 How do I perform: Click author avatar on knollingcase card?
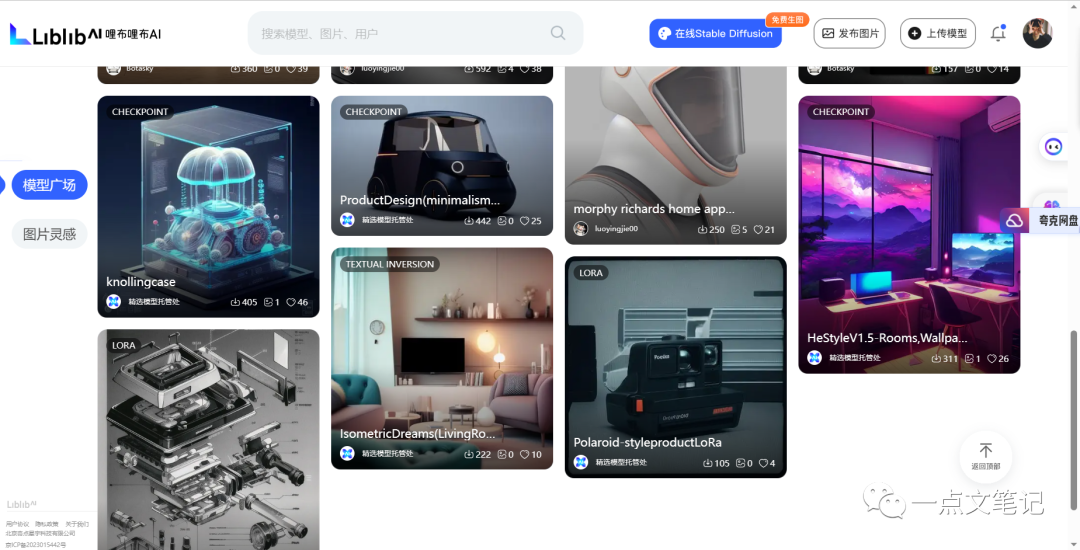(x=114, y=302)
